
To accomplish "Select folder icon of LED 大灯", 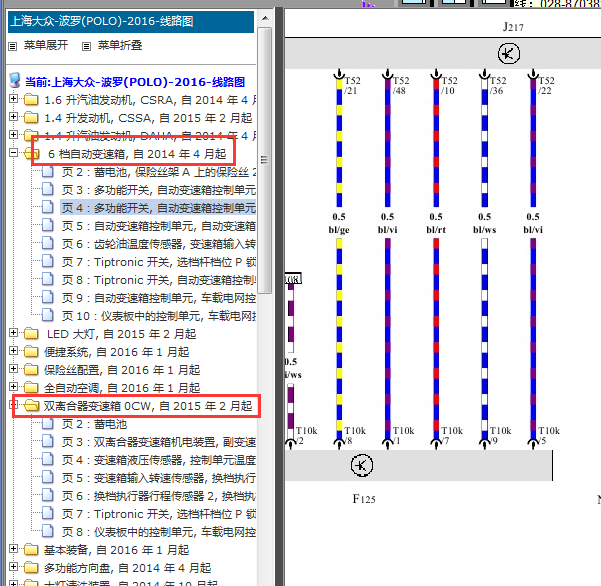I will pyautogui.click(x=31, y=334).
